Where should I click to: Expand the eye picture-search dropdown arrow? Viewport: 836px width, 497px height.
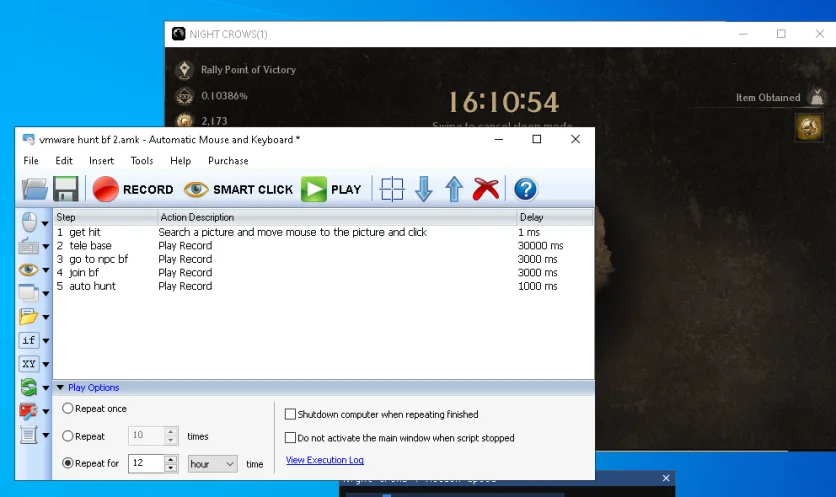45,270
